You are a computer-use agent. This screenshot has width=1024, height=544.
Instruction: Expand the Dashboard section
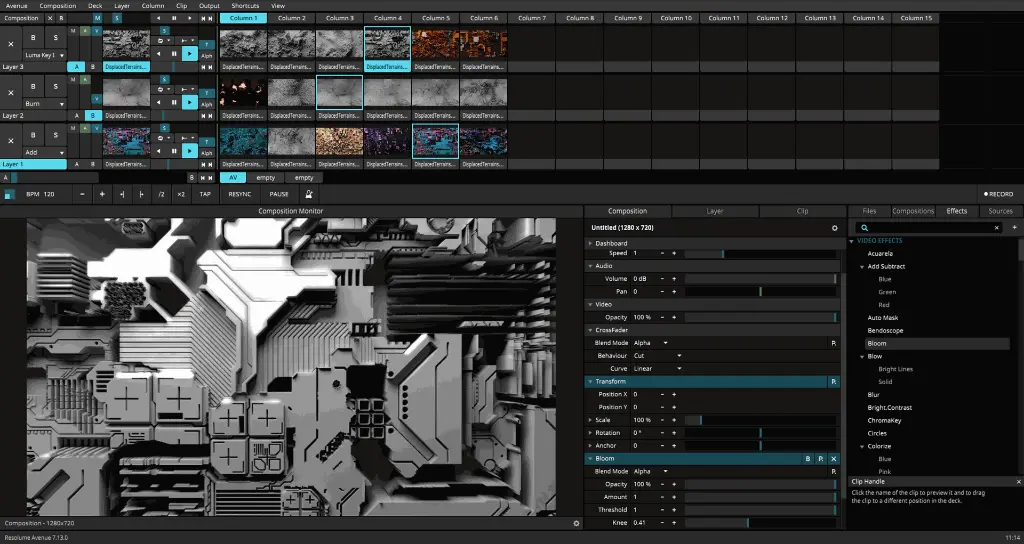[x=590, y=243]
